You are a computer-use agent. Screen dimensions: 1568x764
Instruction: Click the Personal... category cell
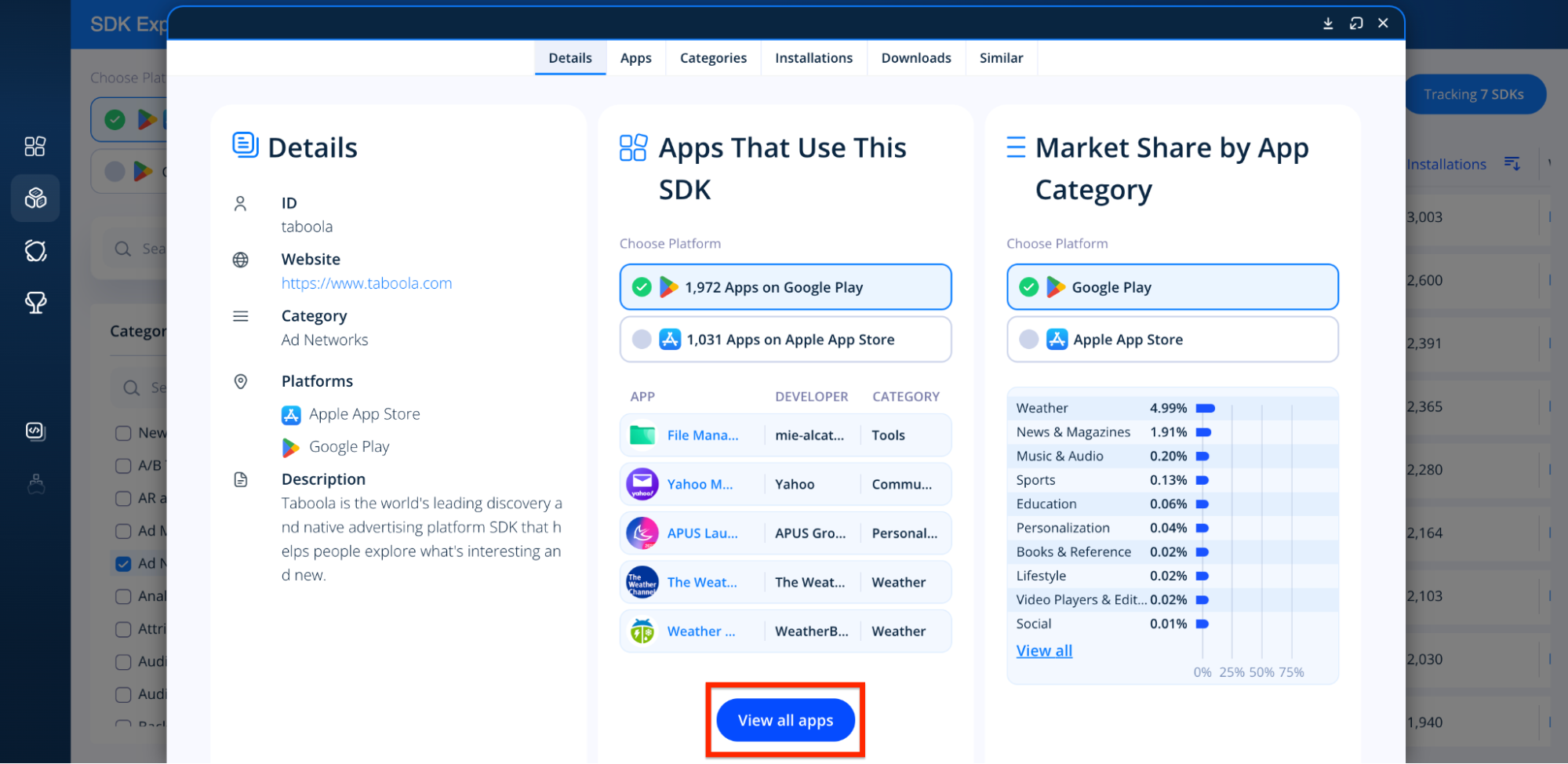coord(904,533)
